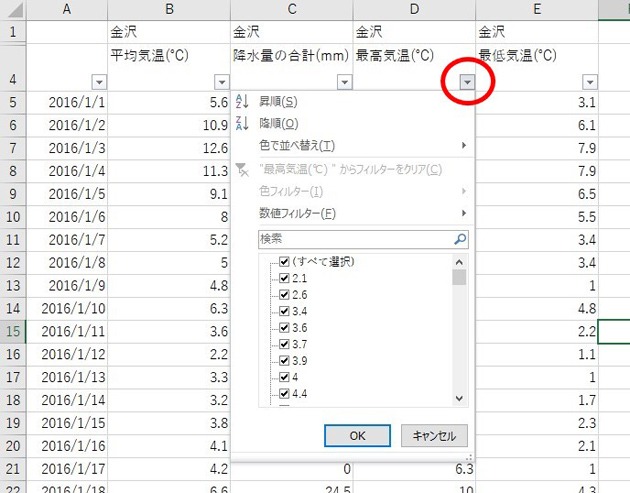The image size is (630, 493).
Task: Click the filter list scrollbar thumb
Action: [459, 277]
